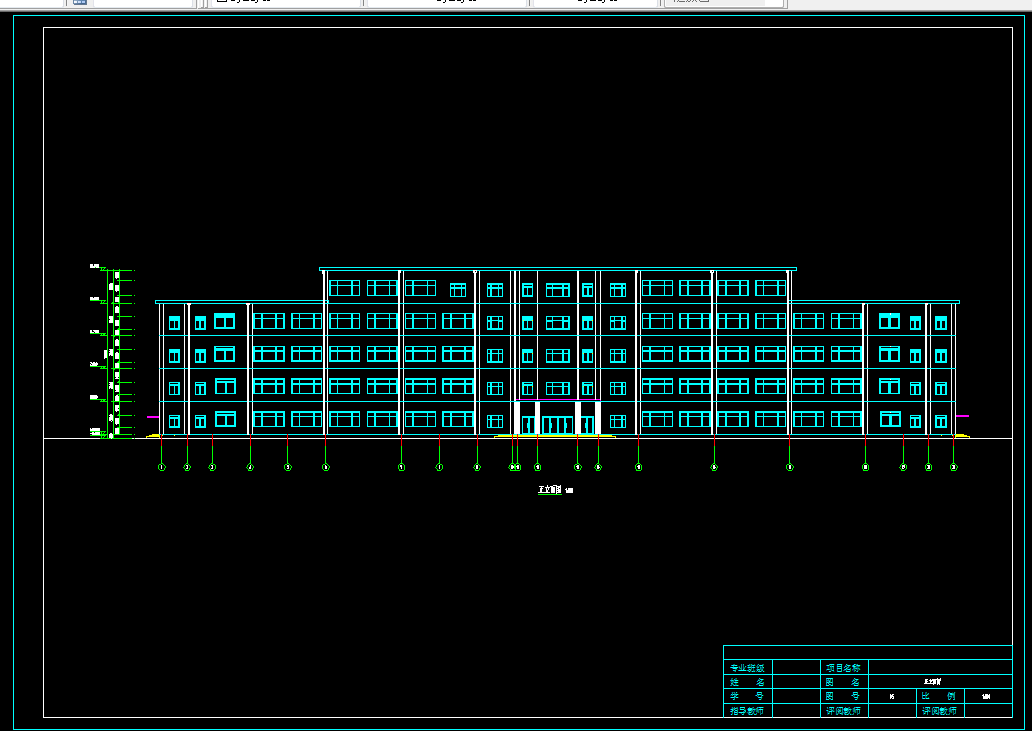Select 评阅教师 label beneath the 比例 cell

coord(939,711)
